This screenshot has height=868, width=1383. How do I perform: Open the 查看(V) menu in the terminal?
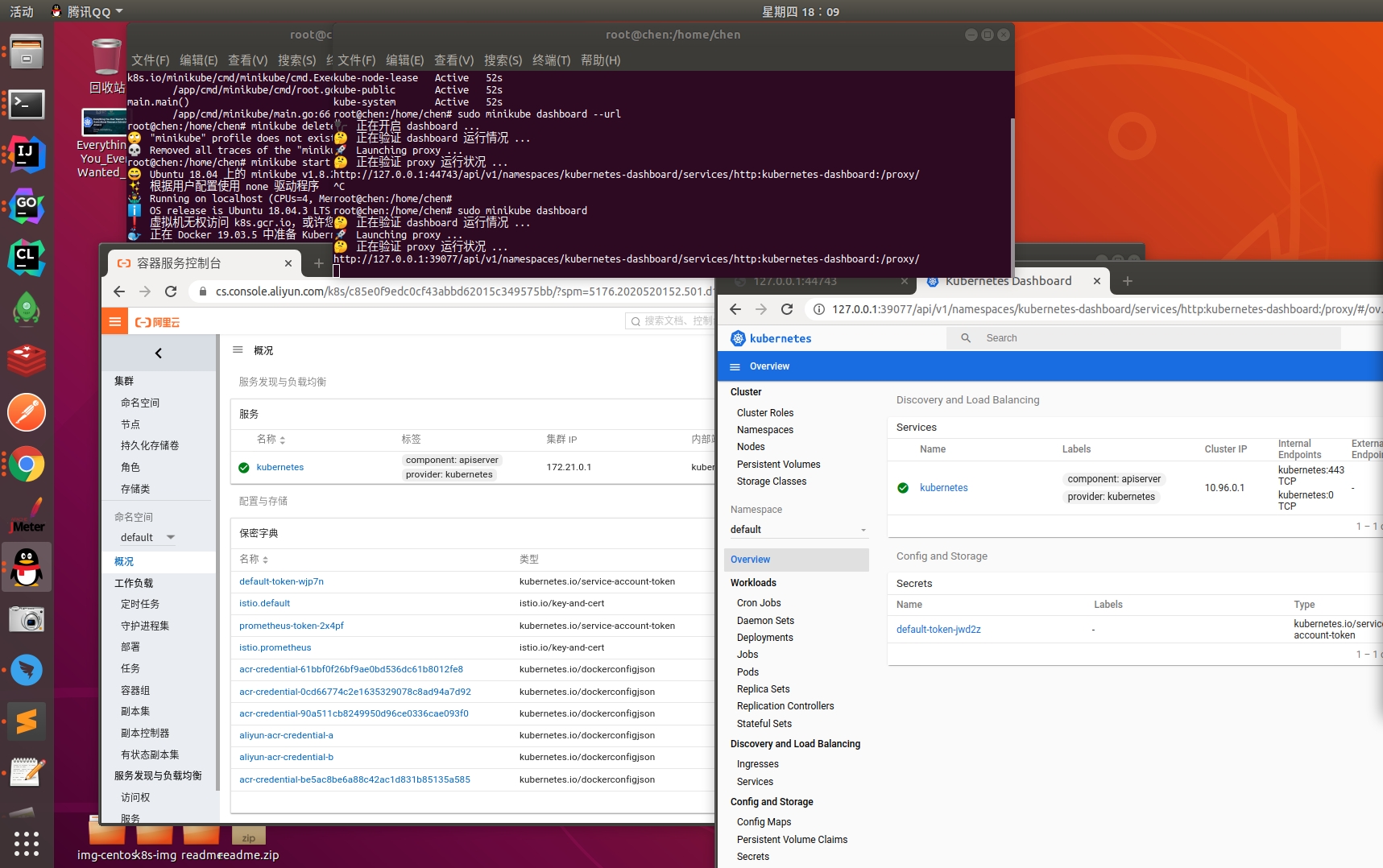pyautogui.click(x=453, y=60)
